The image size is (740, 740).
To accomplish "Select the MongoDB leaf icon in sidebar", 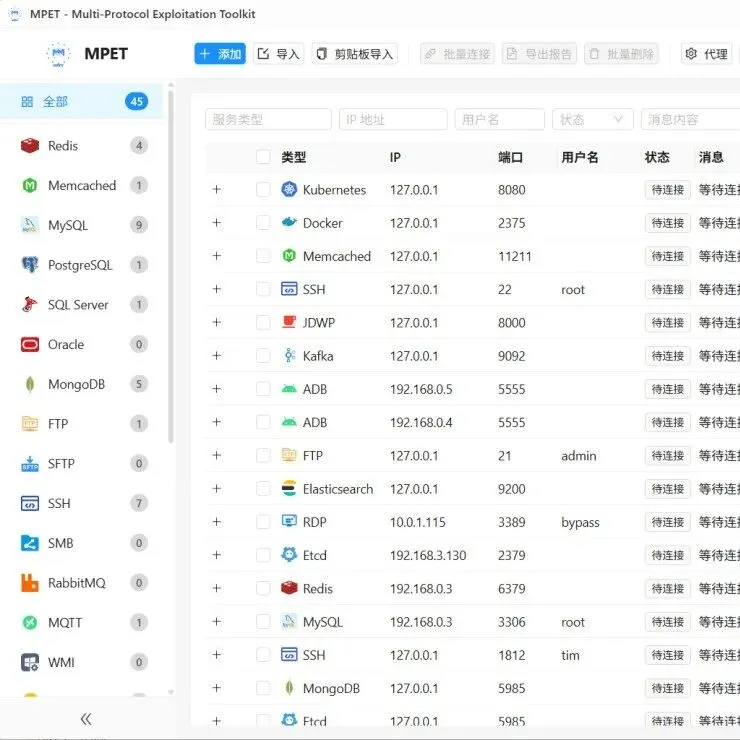I will pos(30,384).
